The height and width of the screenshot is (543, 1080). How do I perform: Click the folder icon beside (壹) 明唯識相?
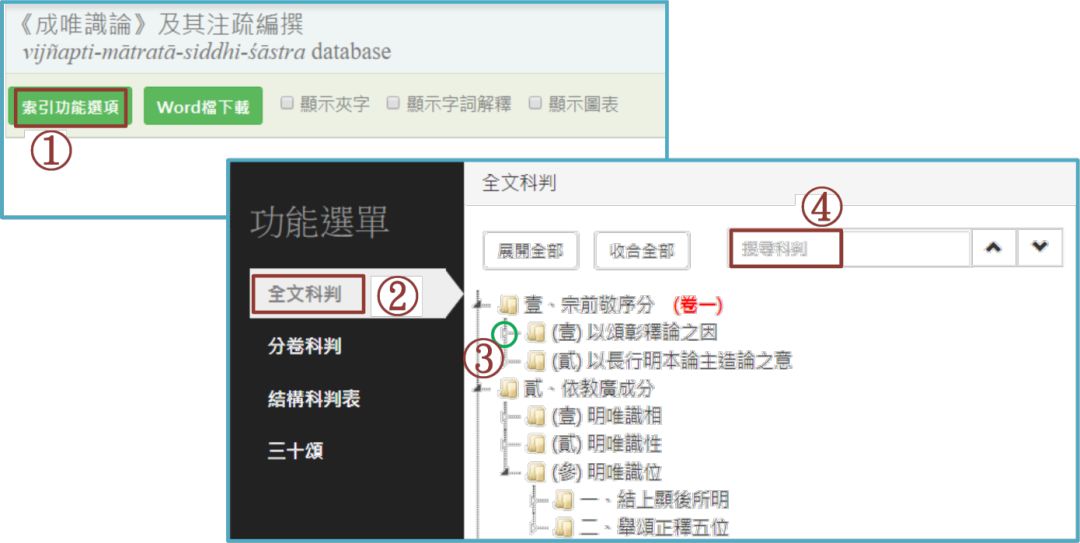535,416
